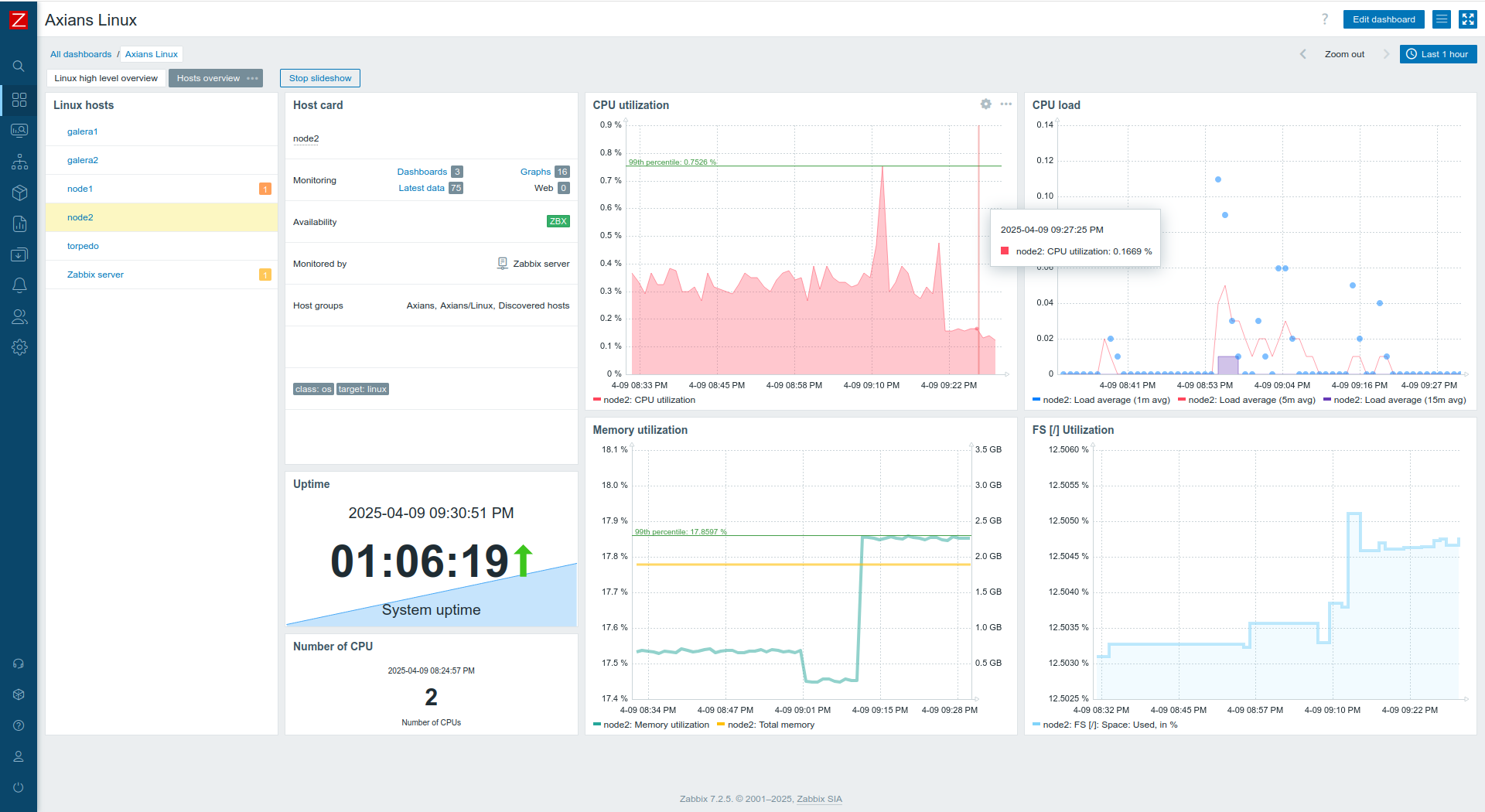
Task: Click previous time period arrow
Action: tap(1303, 54)
